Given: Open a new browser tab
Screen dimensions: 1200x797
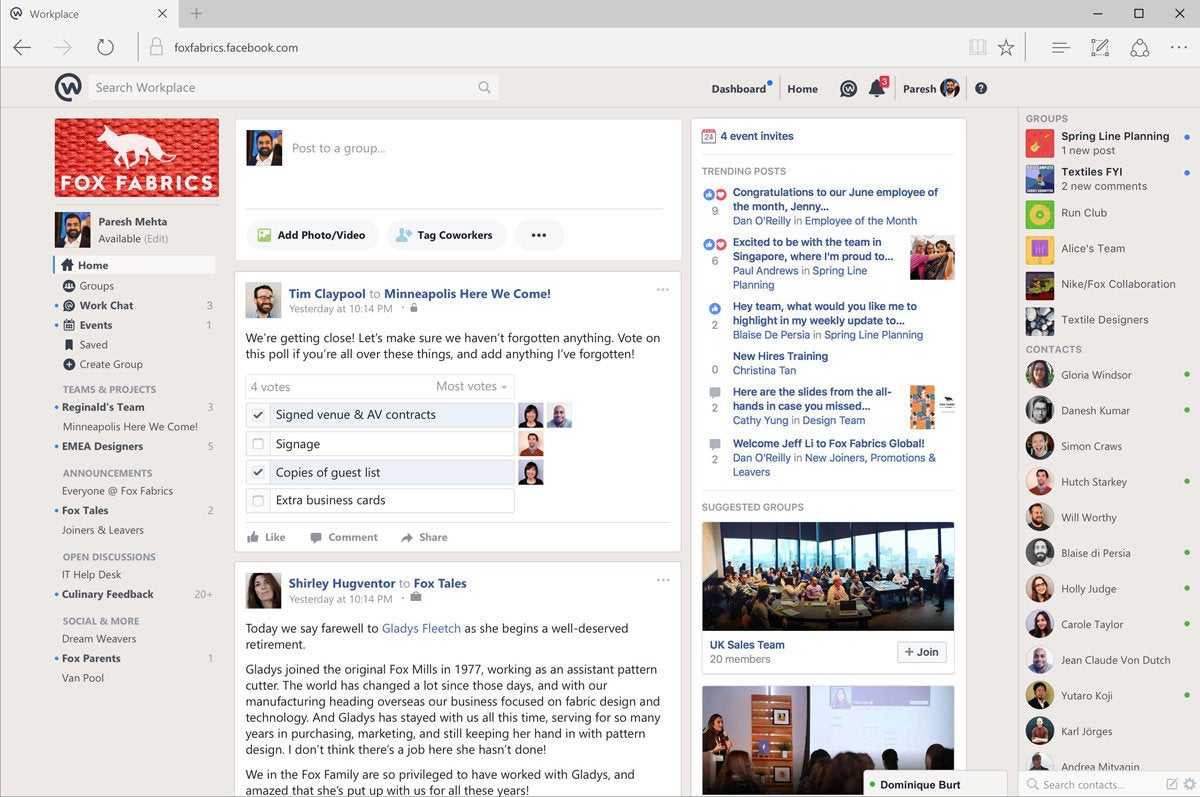Looking at the screenshot, I should (x=196, y=13).
